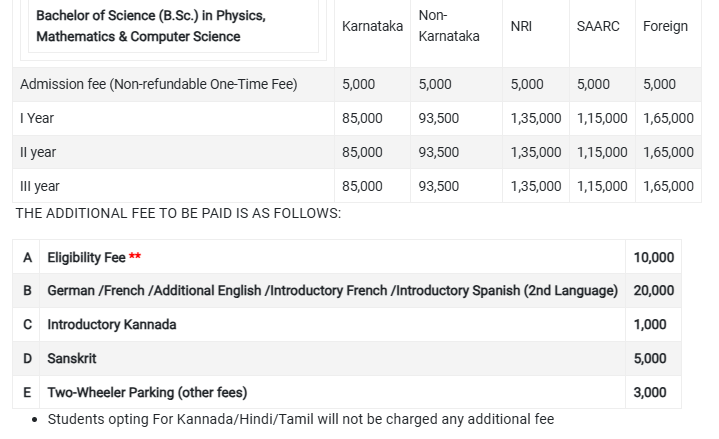Select the Sanskrit row label
Viewport: 719px width, 439px height.
coord(72,358)
